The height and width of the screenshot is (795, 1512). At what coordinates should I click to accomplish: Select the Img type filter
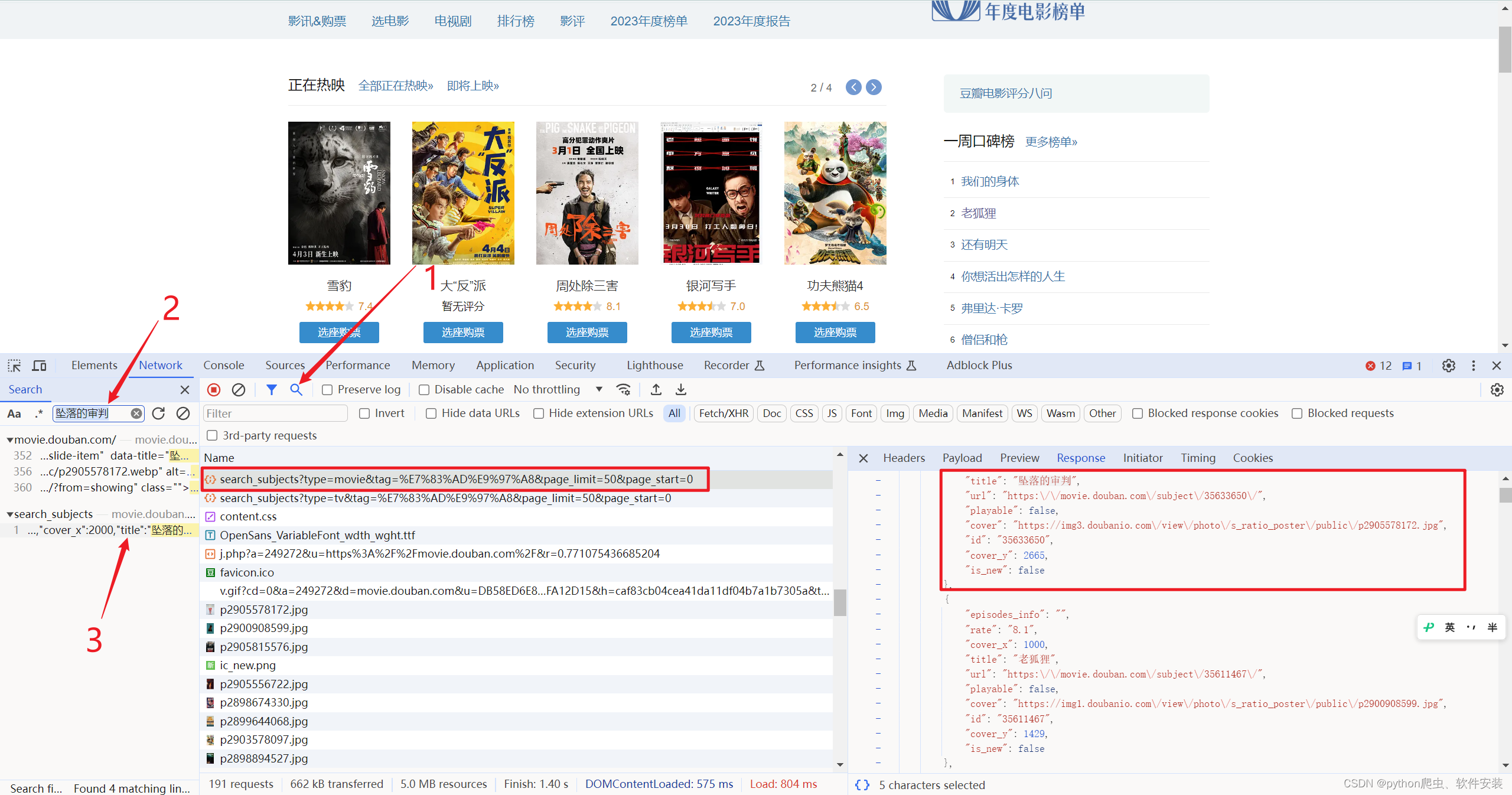(895, 413)
